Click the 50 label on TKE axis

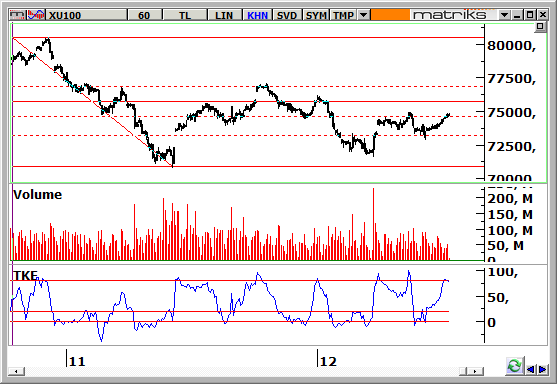pos(498,298)
